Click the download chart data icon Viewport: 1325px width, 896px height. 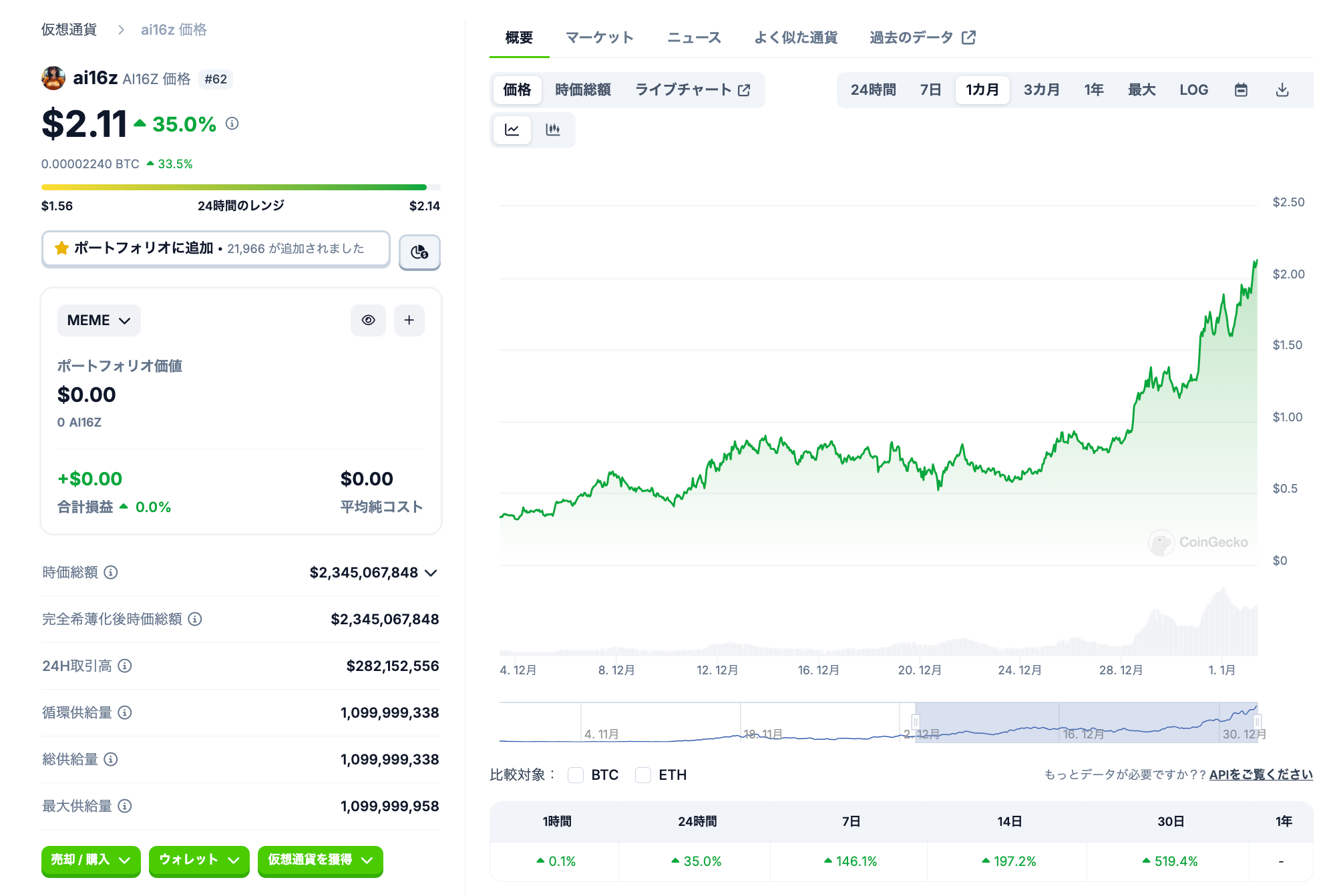1282,89
